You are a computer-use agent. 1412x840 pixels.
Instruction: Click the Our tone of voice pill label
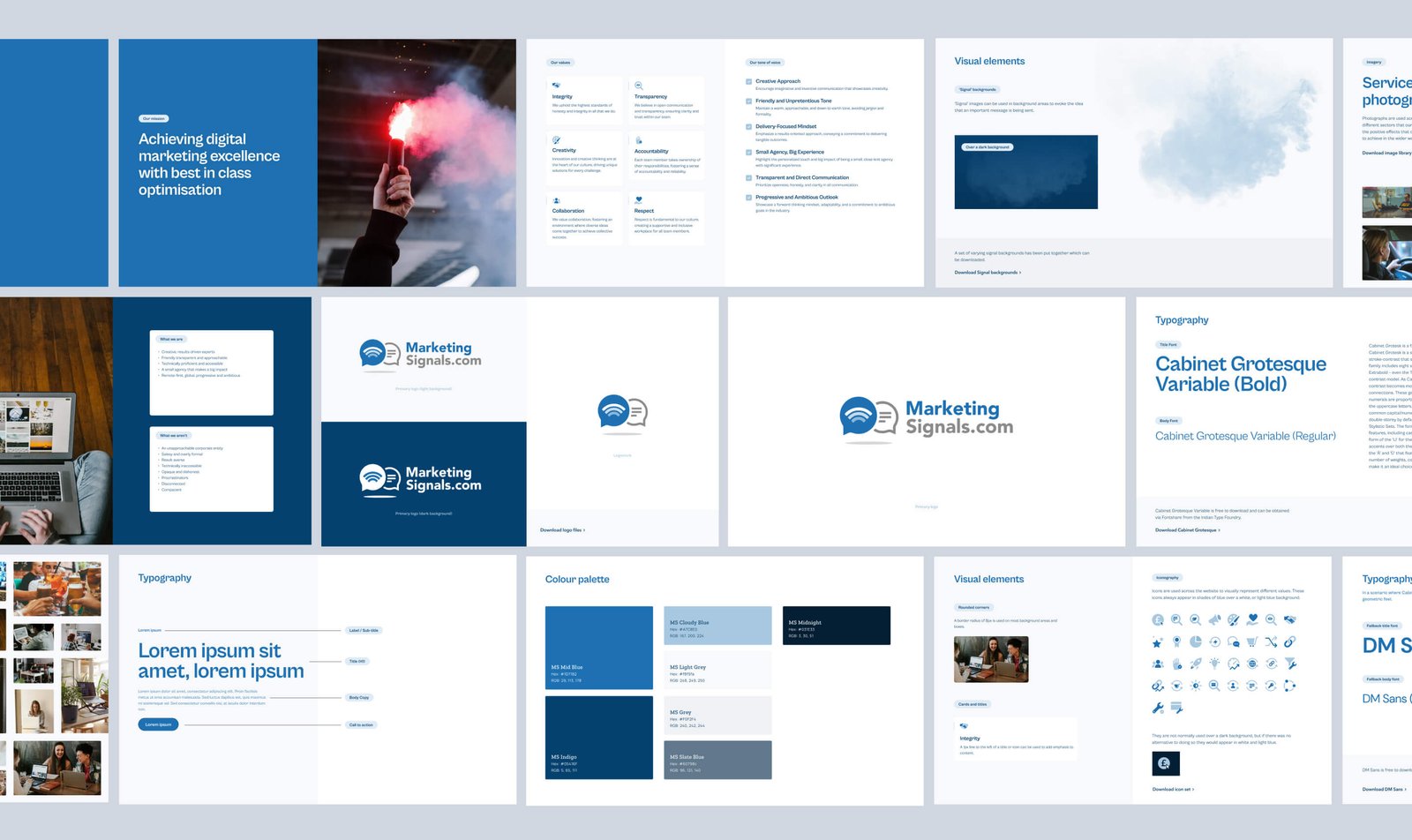click(764, 63)
